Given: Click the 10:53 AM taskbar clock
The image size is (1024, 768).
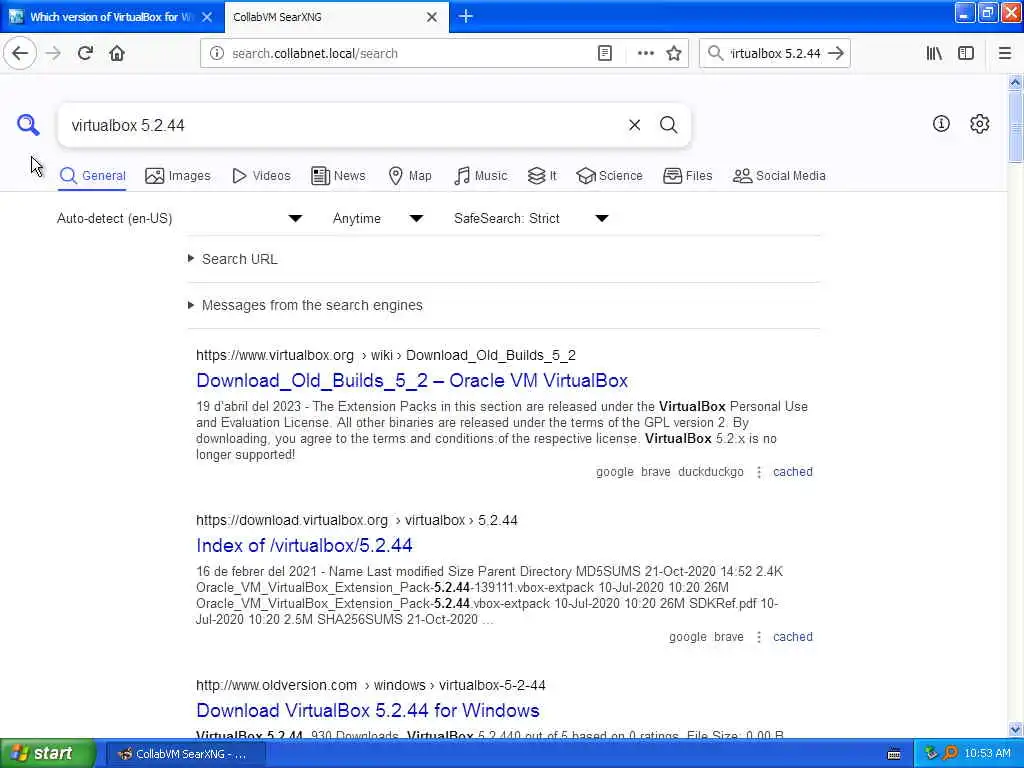Looking at the screenshot, I should [987, 754].
